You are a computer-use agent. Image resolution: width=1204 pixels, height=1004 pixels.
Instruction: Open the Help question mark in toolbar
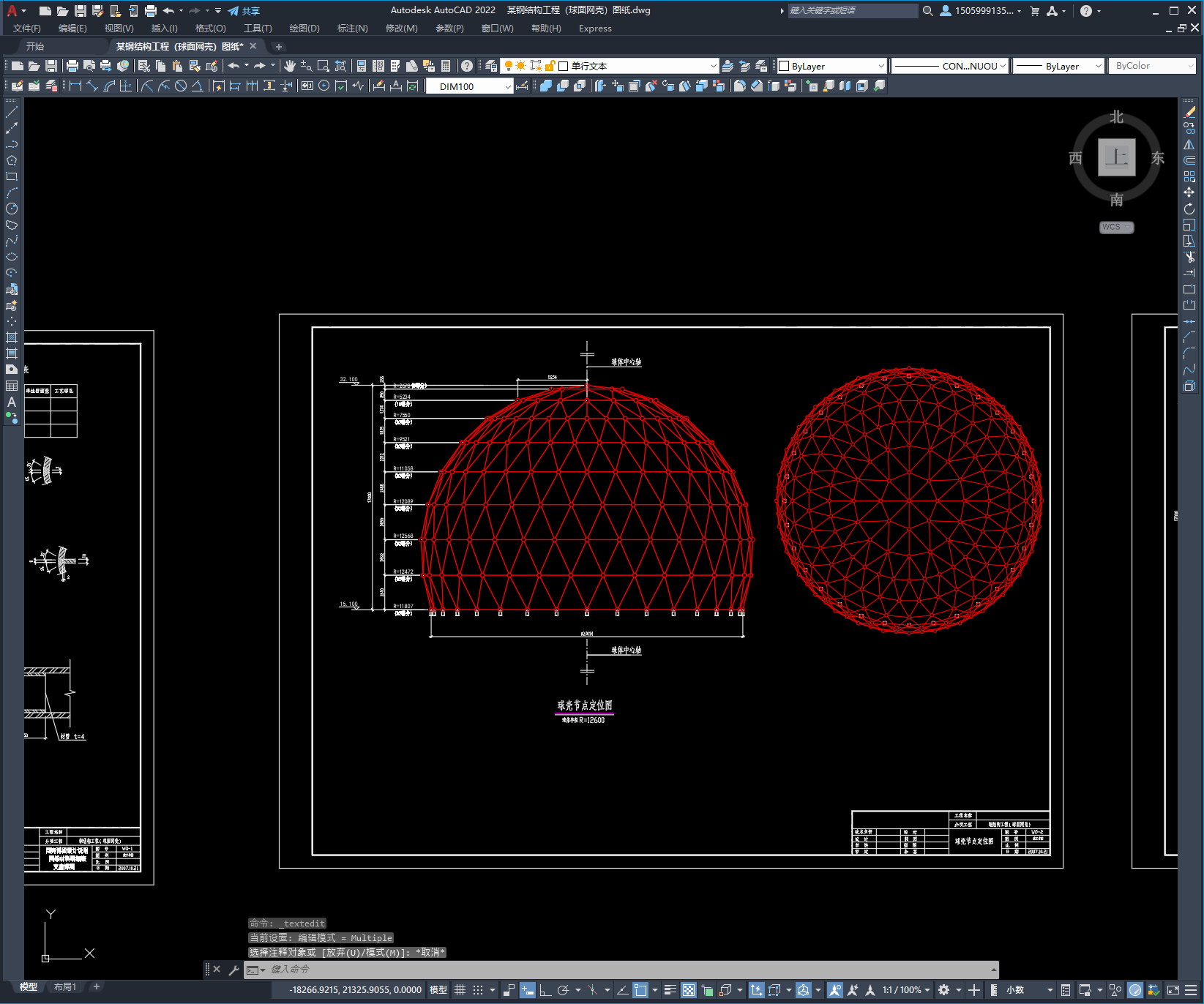click(x=467, y=66)
